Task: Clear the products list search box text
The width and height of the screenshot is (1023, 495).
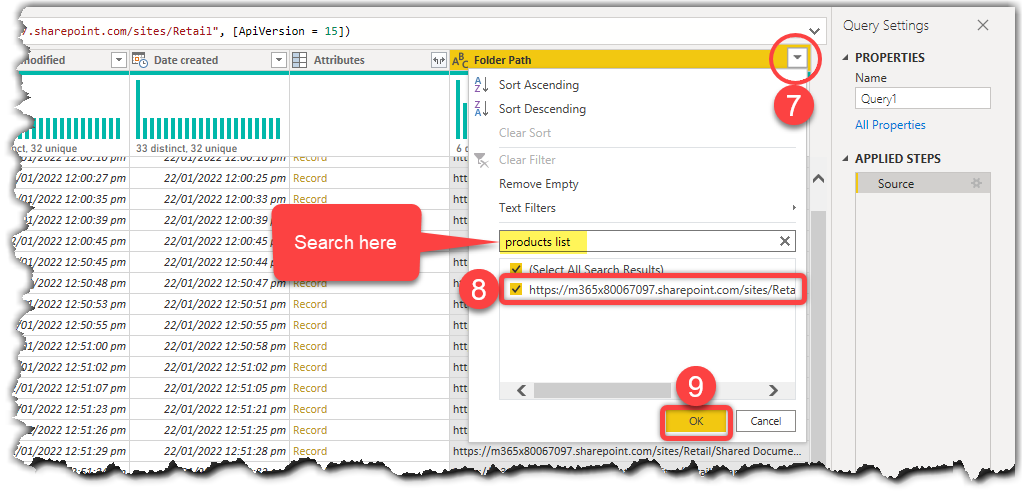Action: point(785,242)
